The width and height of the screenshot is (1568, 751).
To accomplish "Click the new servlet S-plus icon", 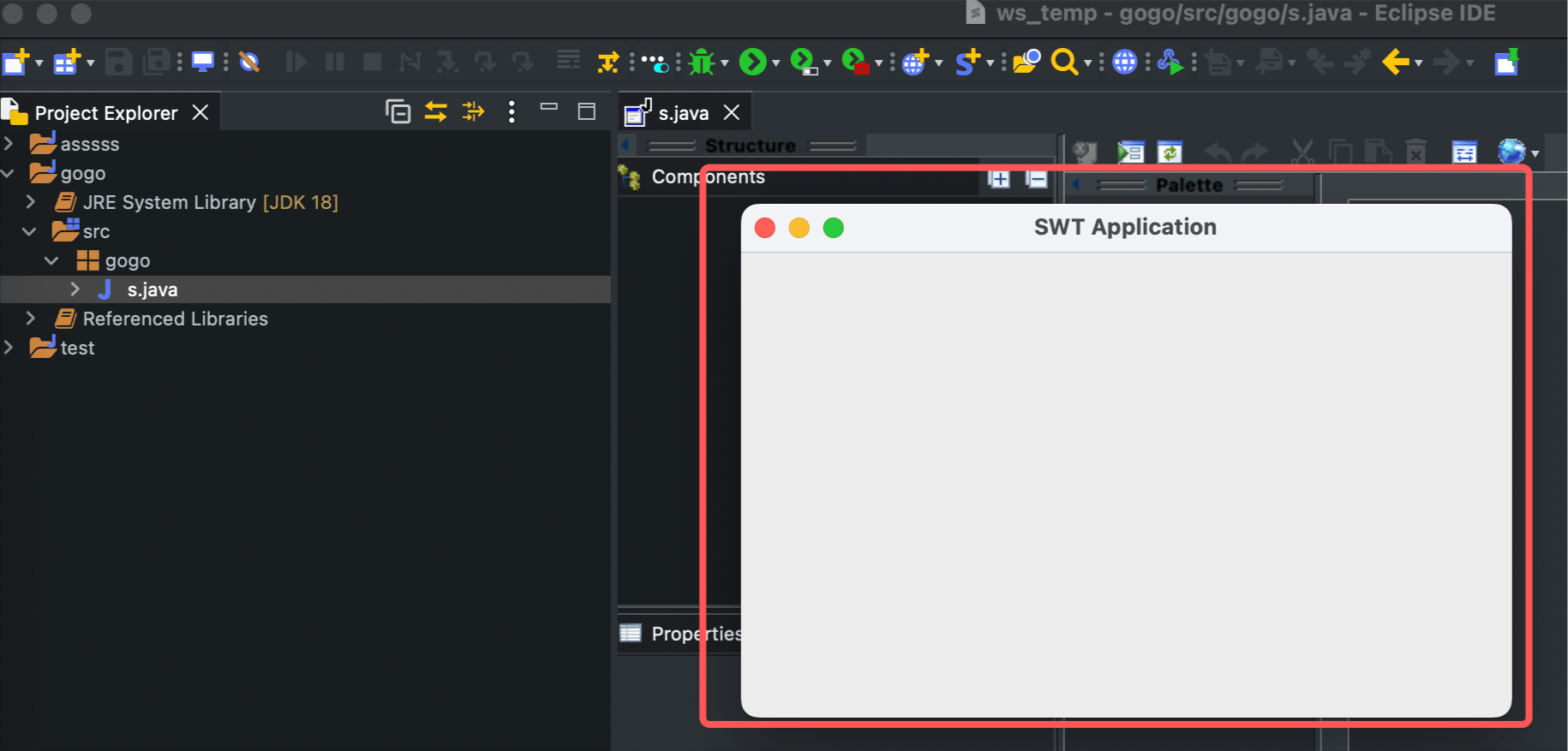I will (x=967, y=62).
